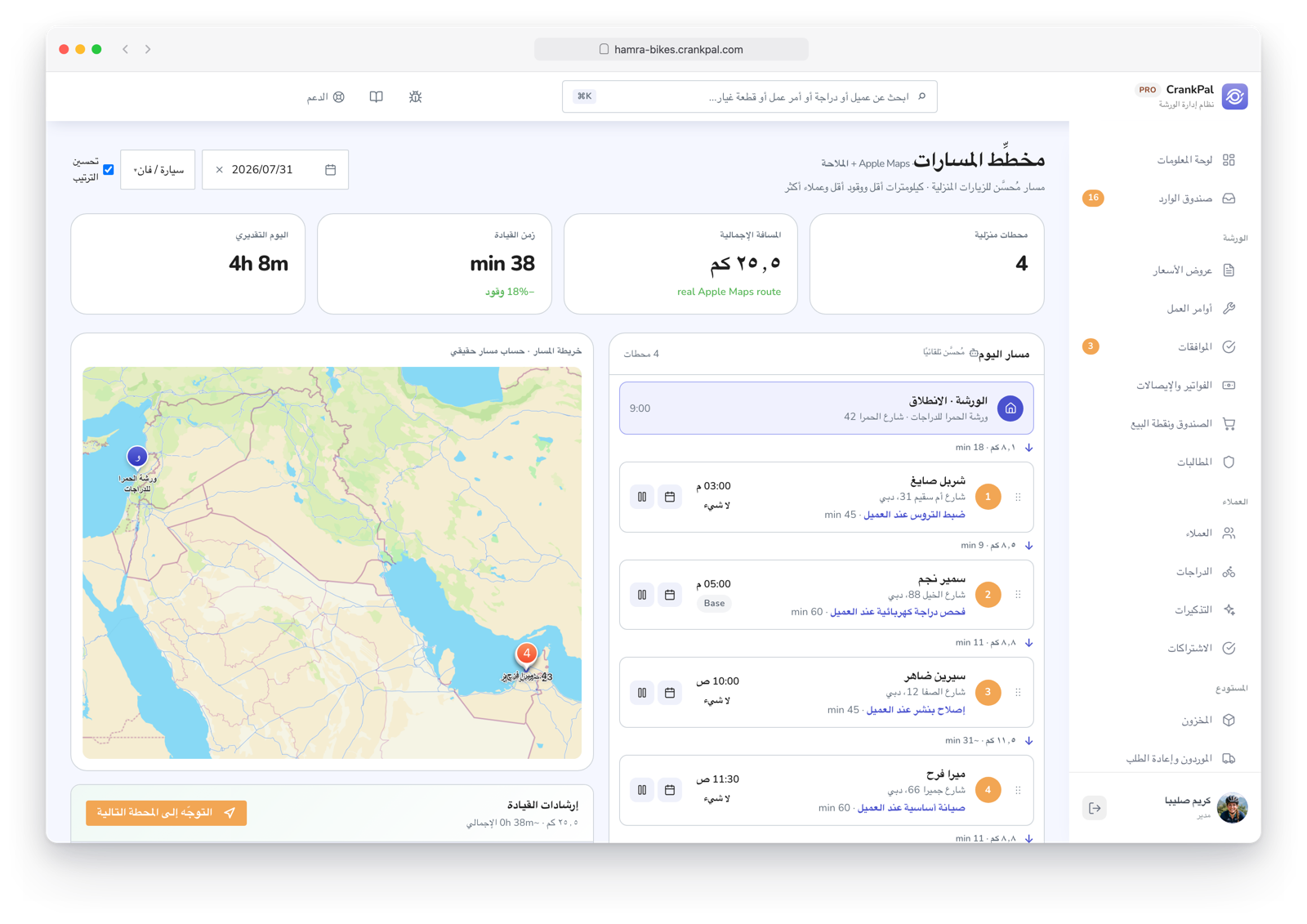Image resolution: width=1307 pixels, height=924 pixels.
Task: Open the صيانة أساسية عند العميل link
Action: pos(911,808)
